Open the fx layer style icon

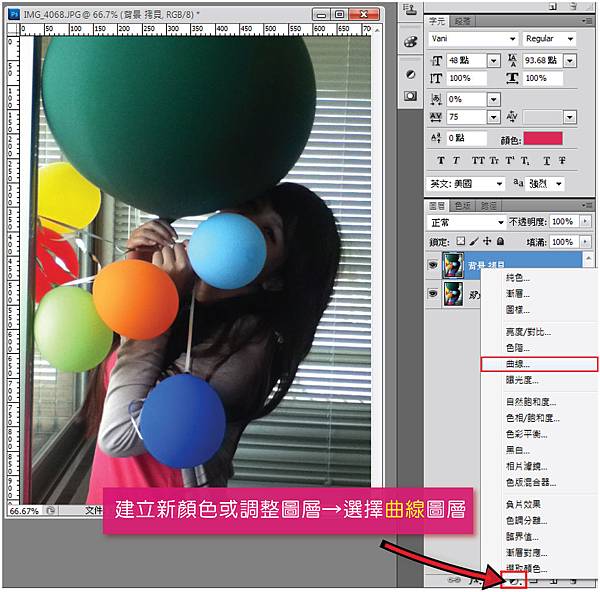tap(474, 581)
